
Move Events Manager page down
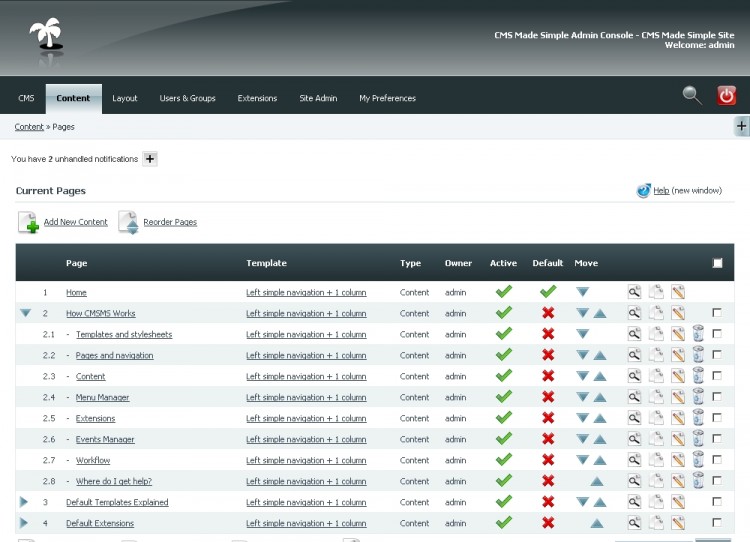pyautogui.click(x=582, y=439)
